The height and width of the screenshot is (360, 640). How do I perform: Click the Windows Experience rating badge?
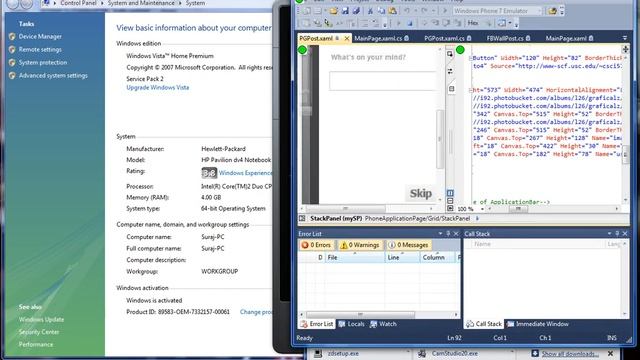[209, 173]
